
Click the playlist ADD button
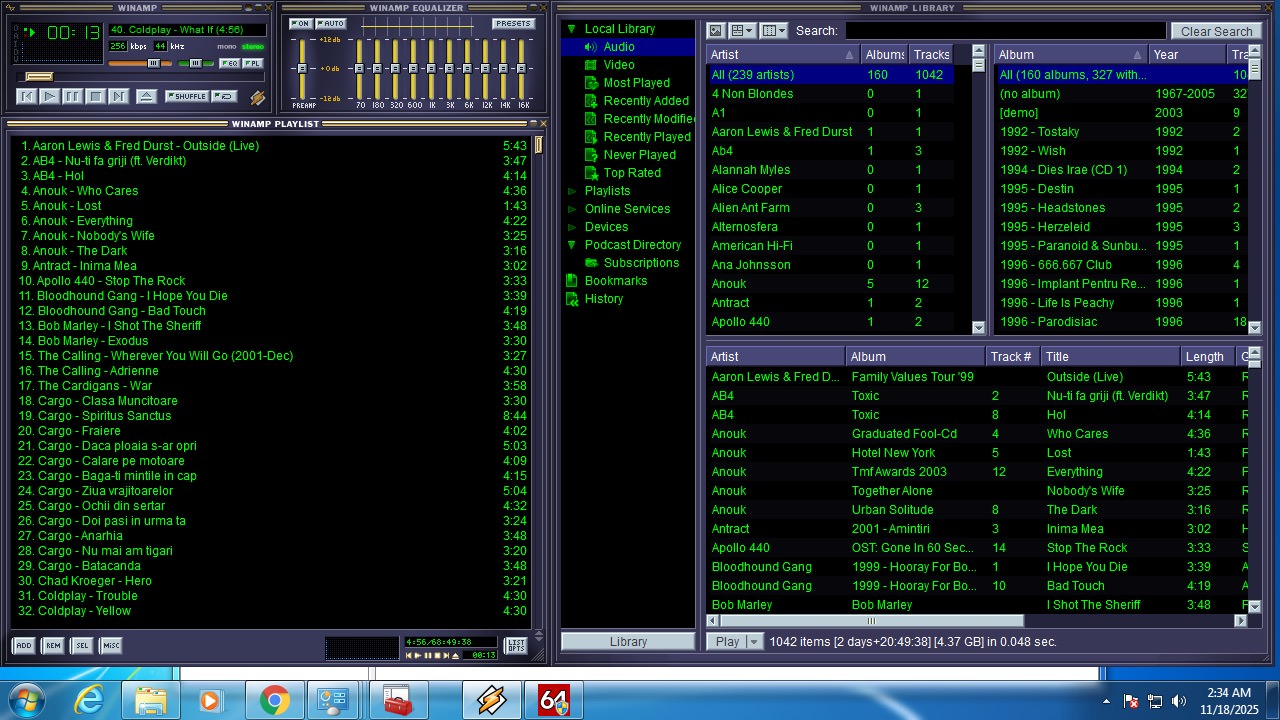point(23,646)
